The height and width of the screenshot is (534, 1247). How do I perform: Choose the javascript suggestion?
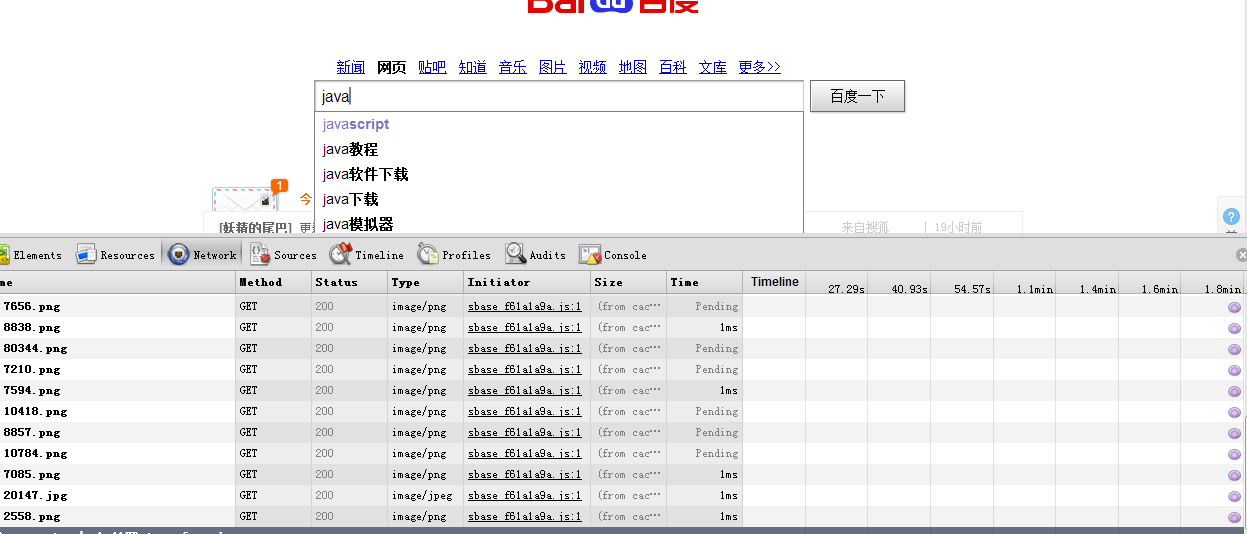[559, 124]
